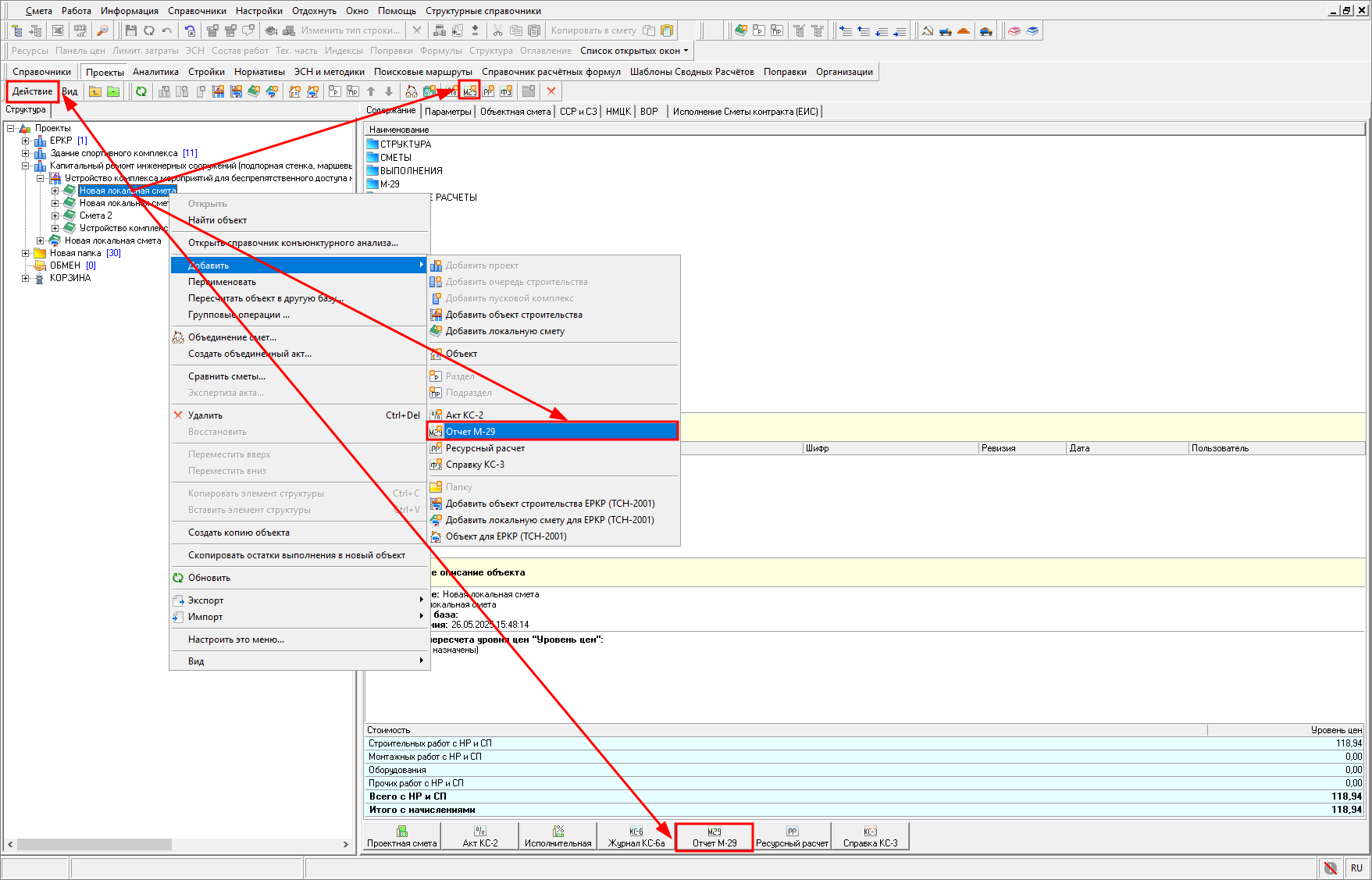Screen dimensions: 1372x880
Task: Select Отчет М-29 in the submenu
Action: coord(470,432)
